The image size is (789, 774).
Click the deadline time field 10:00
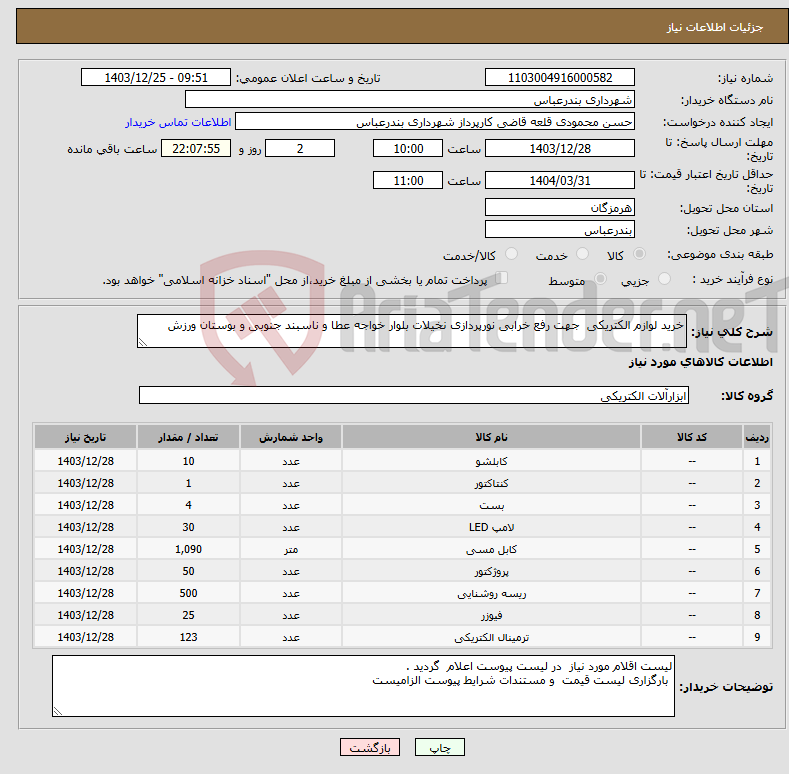pyautogui.click(x=408, y=148)
